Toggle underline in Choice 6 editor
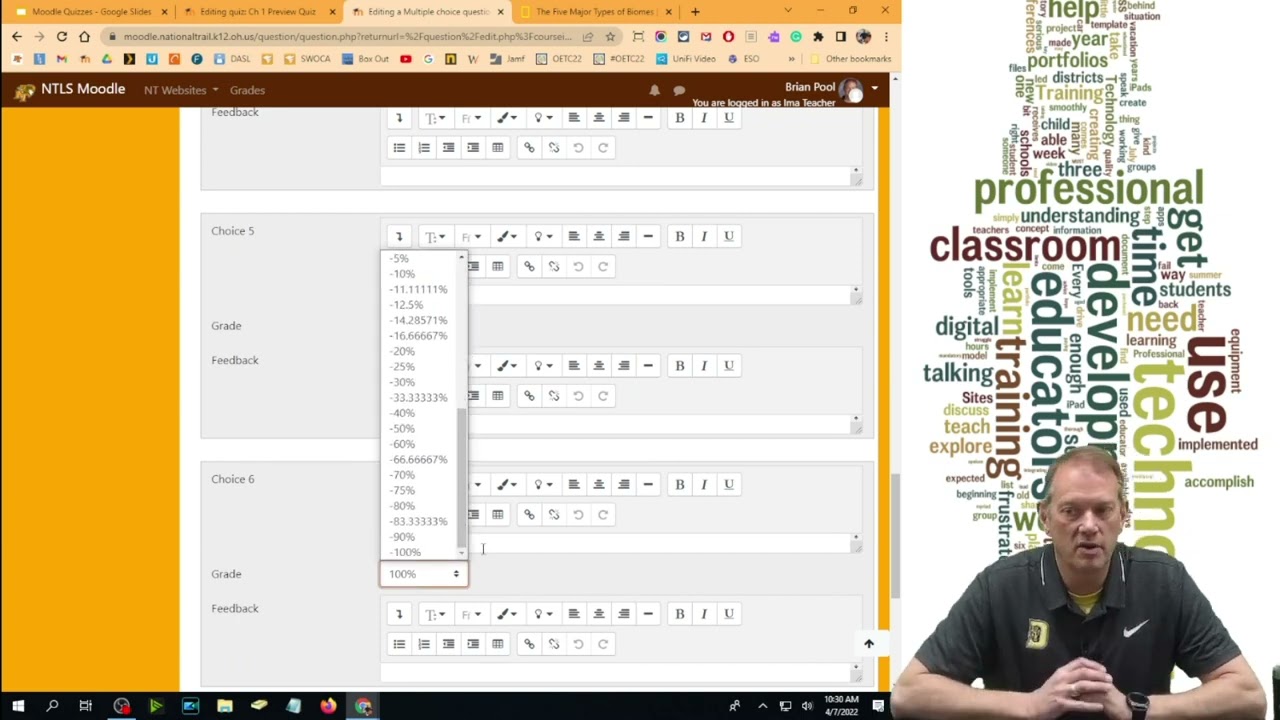This screenshot has height=720, width=1280. [x=729, y=484]
